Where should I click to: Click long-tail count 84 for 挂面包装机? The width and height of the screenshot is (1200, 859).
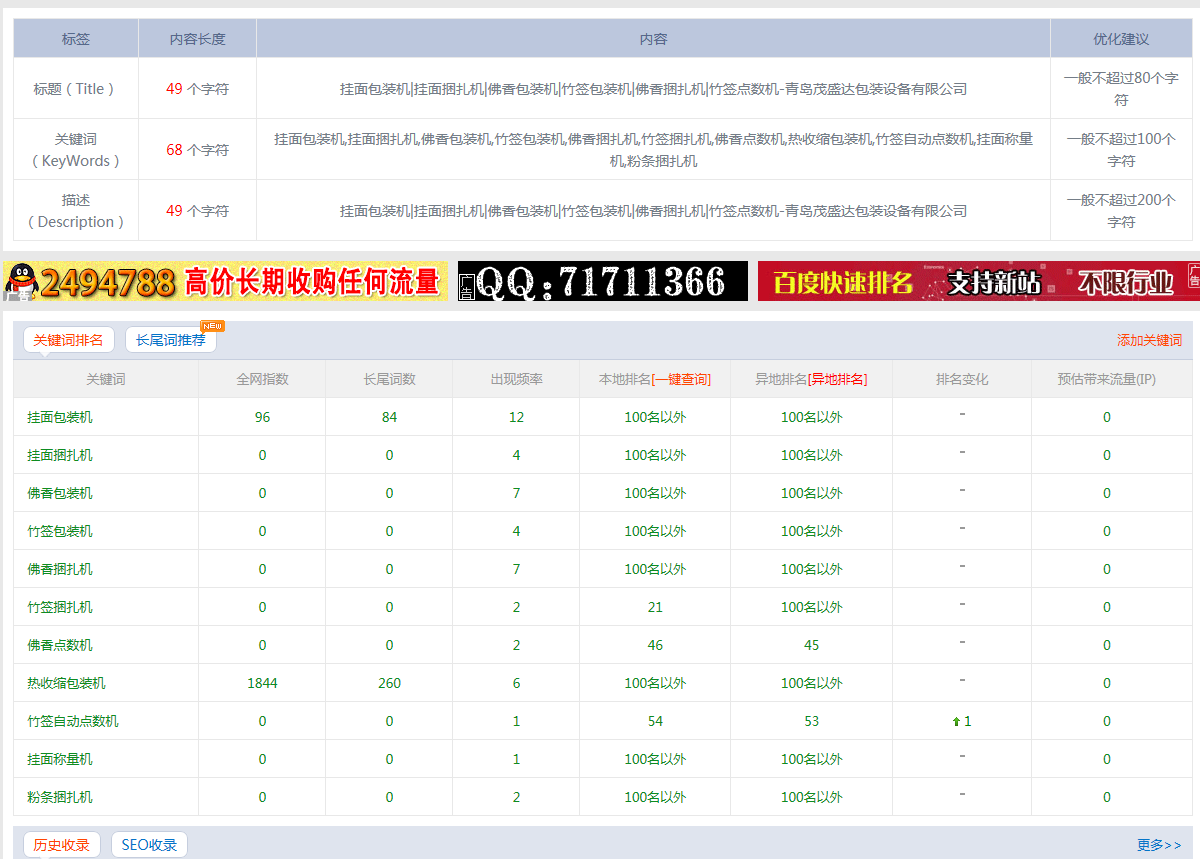(x=389, y=417)
